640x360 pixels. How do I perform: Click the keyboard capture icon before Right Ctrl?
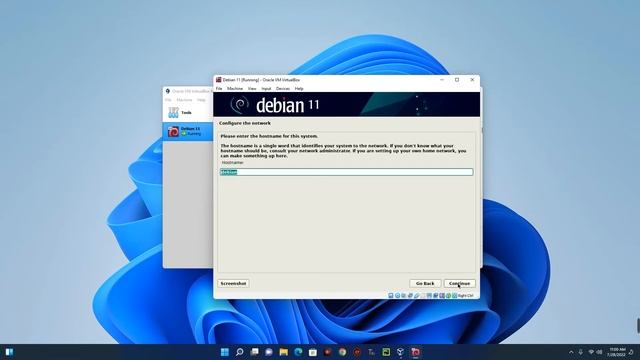454,296
